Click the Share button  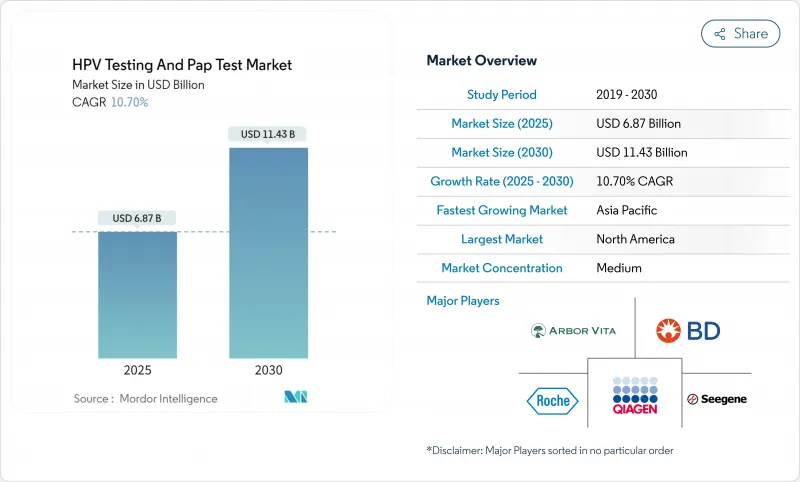tap(740, 33)
